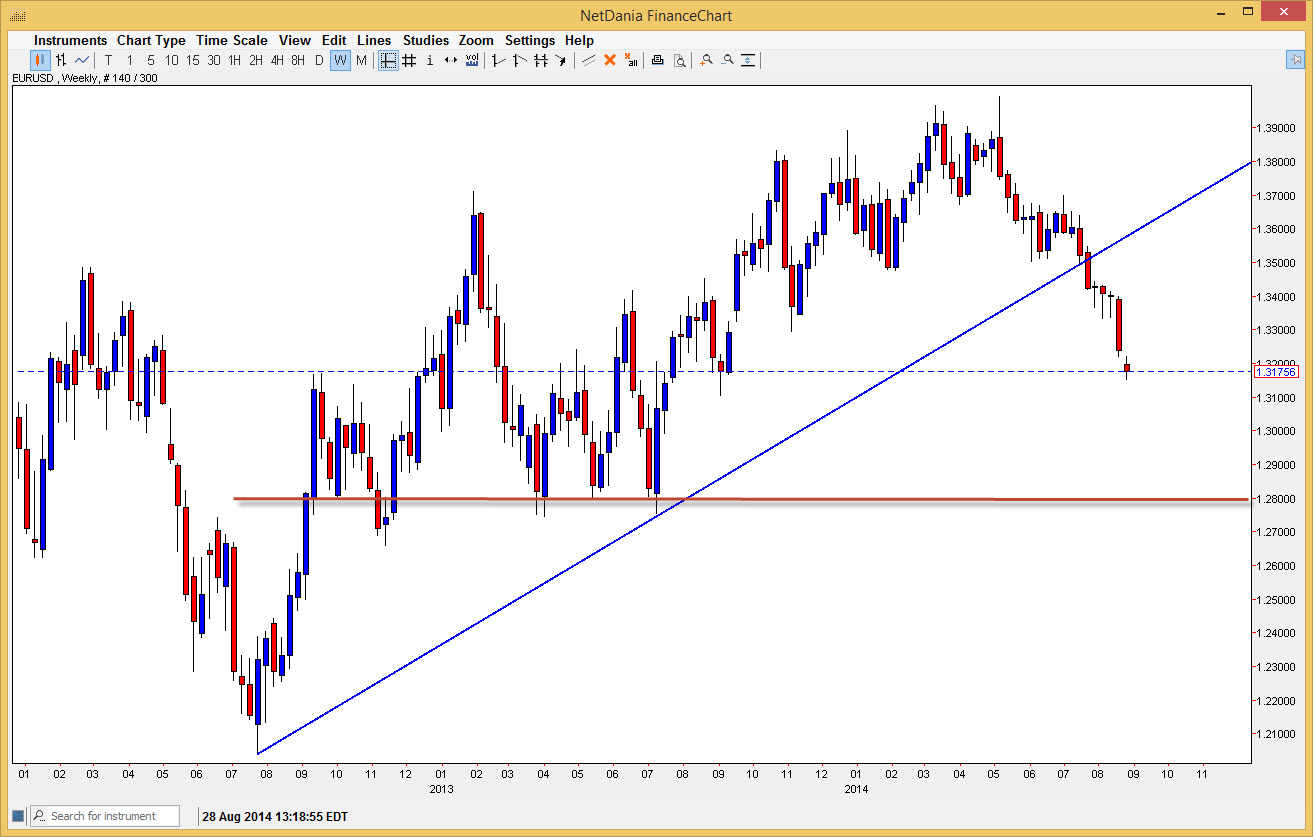Click the T tick timeframe button
This screenshot has width=1313, height=837.
(x=108, y=60)
